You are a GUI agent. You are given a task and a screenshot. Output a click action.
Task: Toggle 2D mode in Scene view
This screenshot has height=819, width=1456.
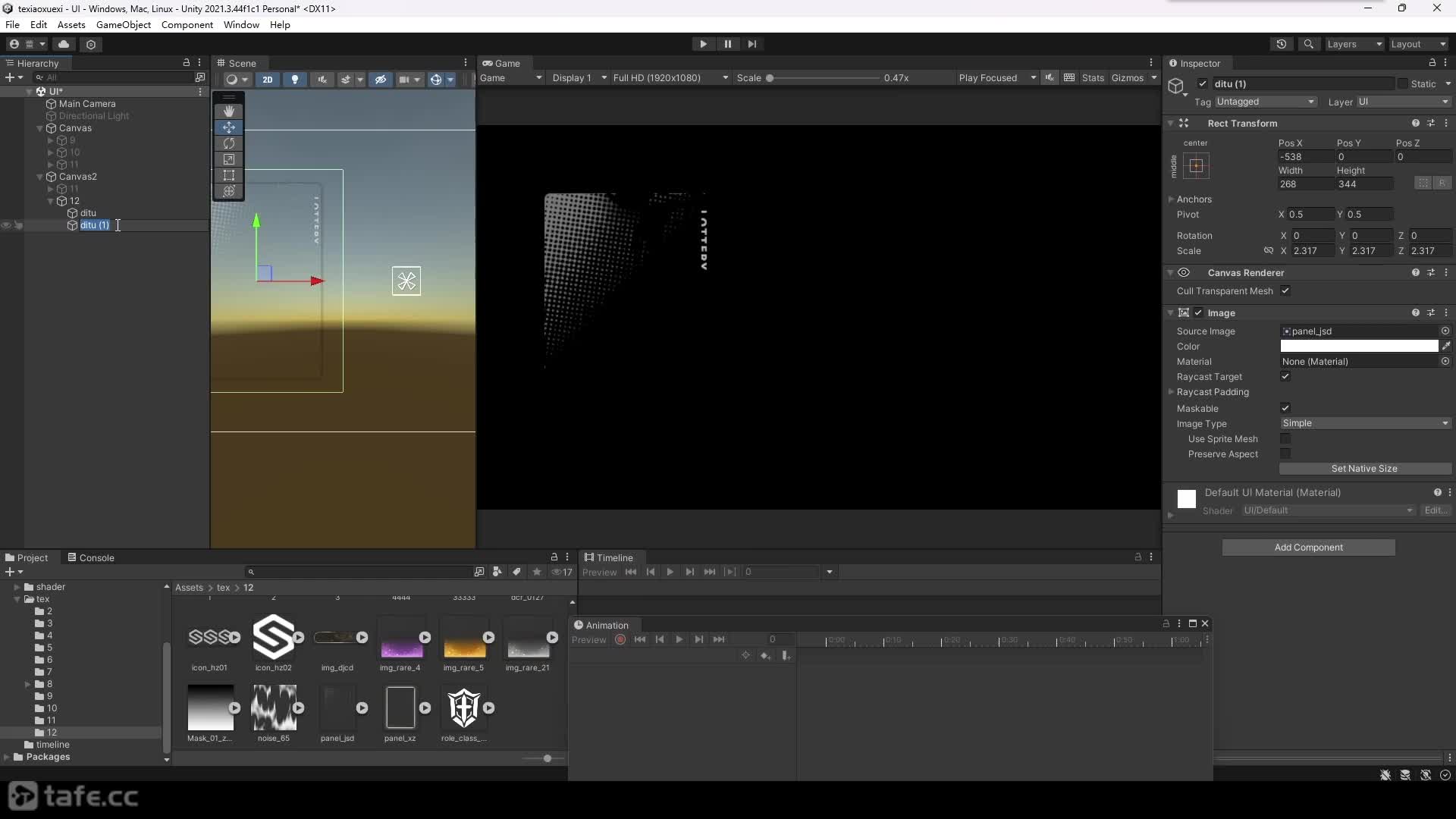point(268,79)
